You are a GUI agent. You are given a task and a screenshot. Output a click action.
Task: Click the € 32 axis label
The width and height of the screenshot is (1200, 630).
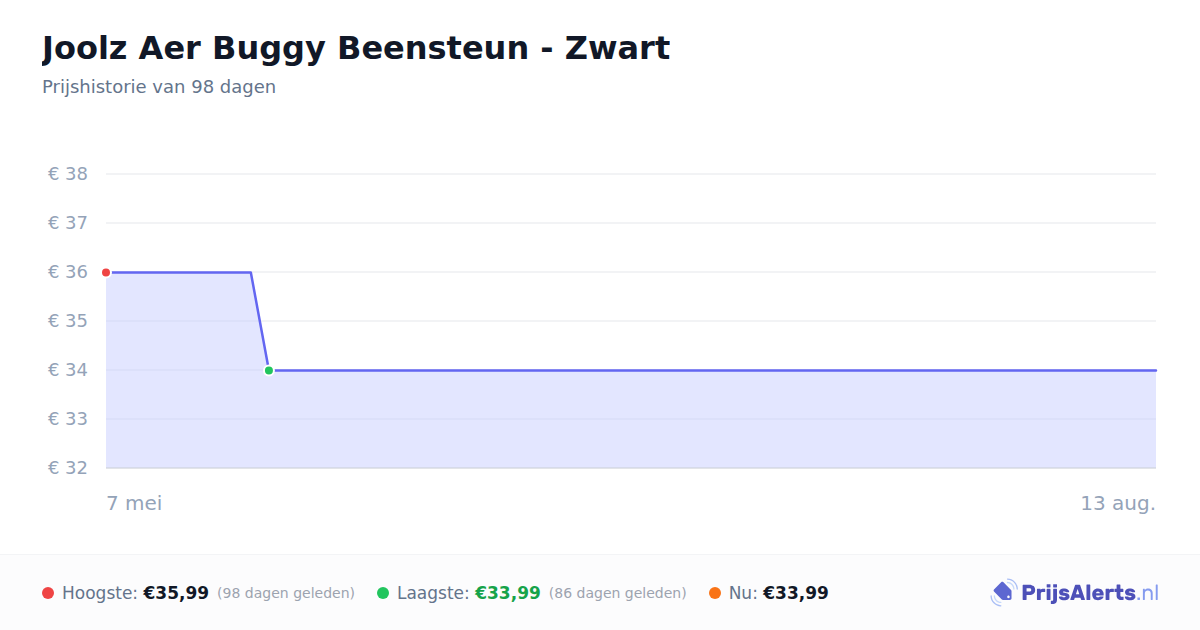pos(68,468)
